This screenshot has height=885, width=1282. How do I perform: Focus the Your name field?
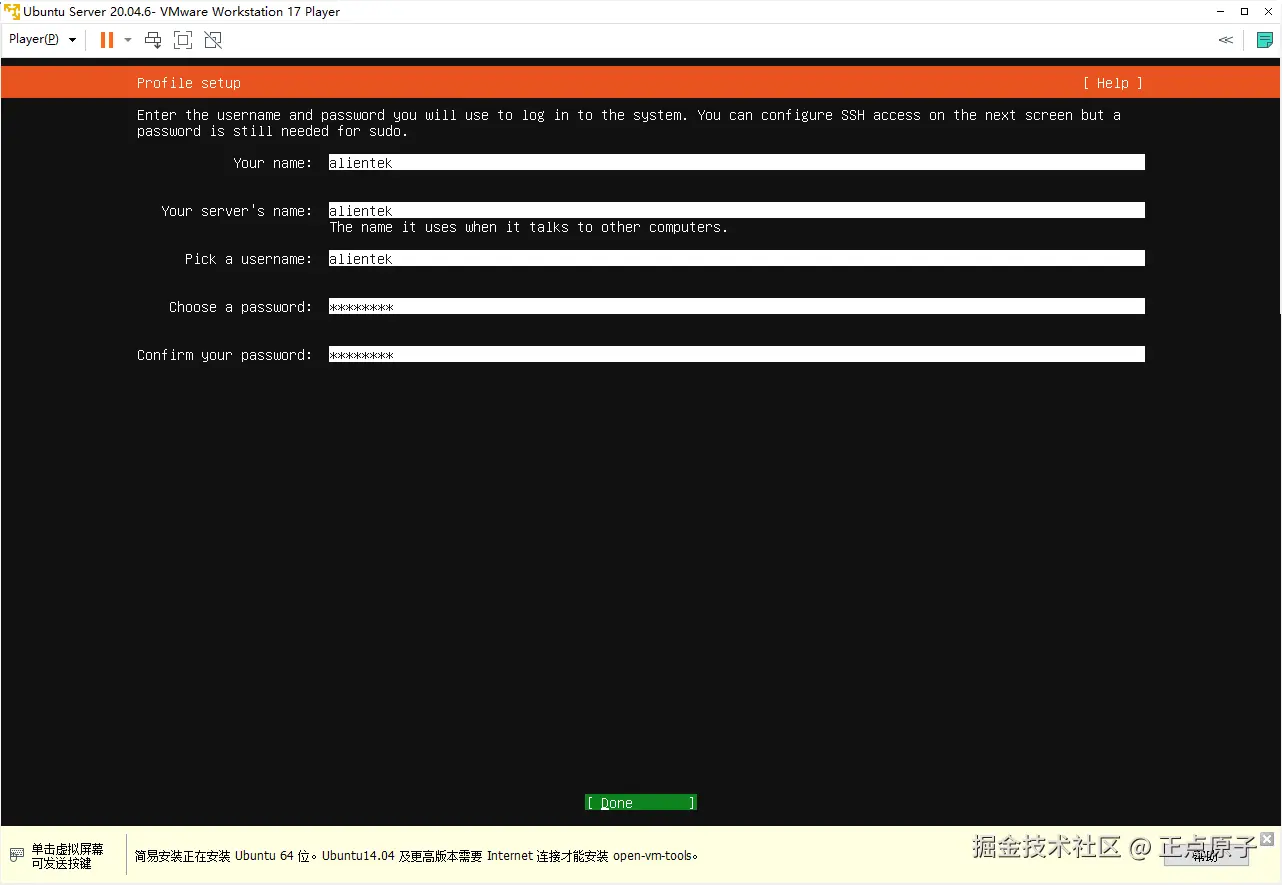(x=736, y=162)
